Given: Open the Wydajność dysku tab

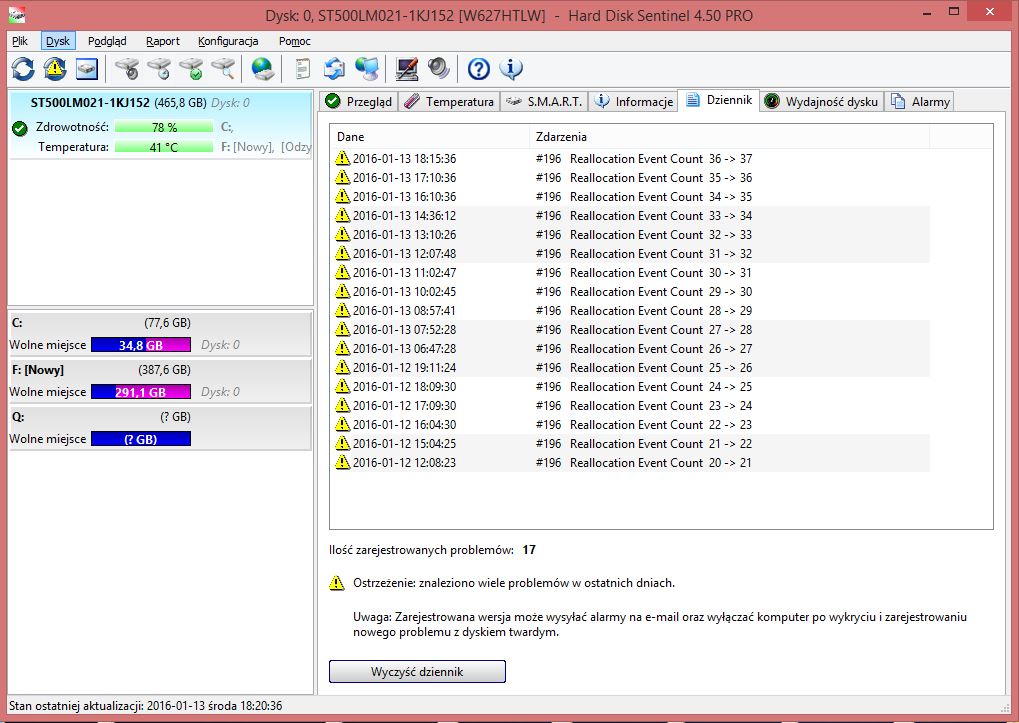Looking at the screenshot, I should pos(821,101).
